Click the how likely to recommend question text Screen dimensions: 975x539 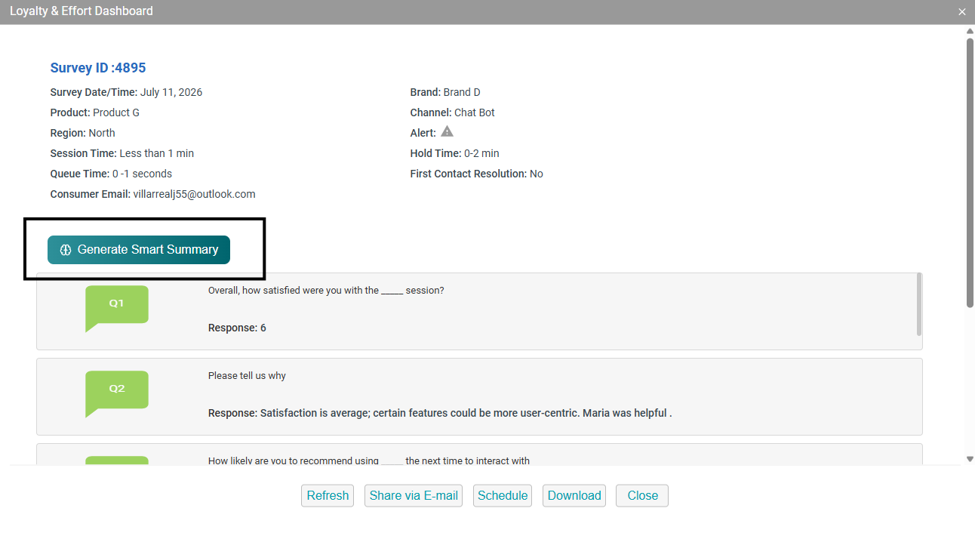click(x=369, y=461)
